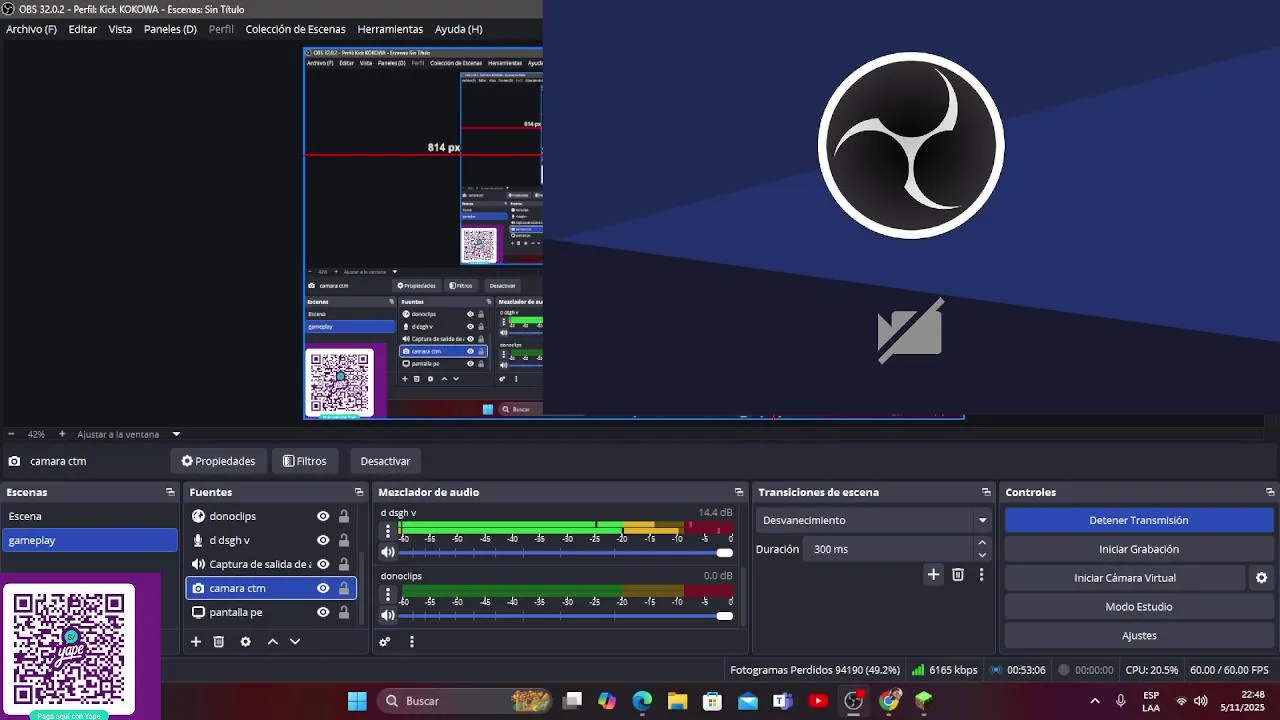The image size is (1280, 720).
Task: Hide the donoclips source
Action: coord(323,516)
